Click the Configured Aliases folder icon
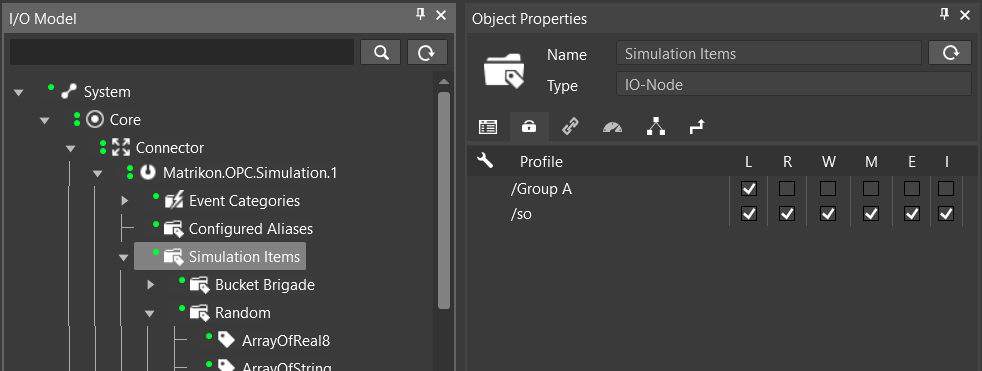The width and height of the screenshot is (982, 371). (x=173, y=229)
